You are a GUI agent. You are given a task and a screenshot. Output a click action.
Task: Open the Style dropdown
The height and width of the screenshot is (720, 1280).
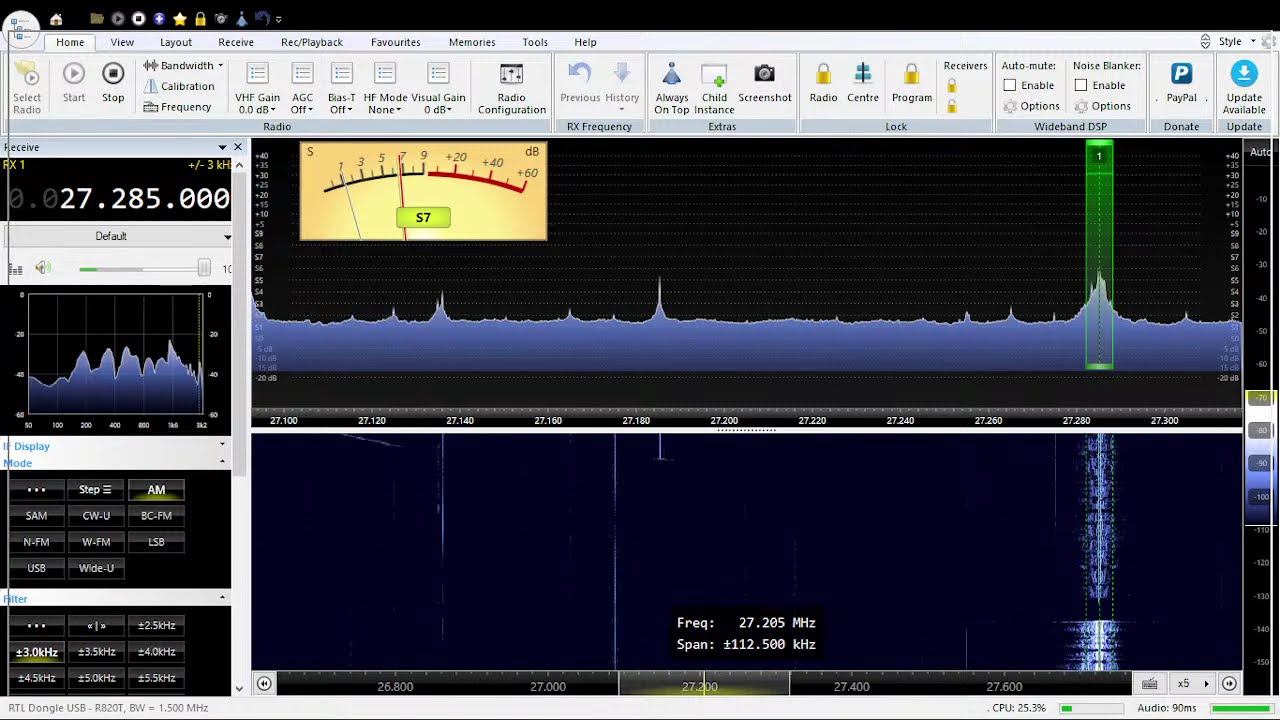coord(1236,42)
